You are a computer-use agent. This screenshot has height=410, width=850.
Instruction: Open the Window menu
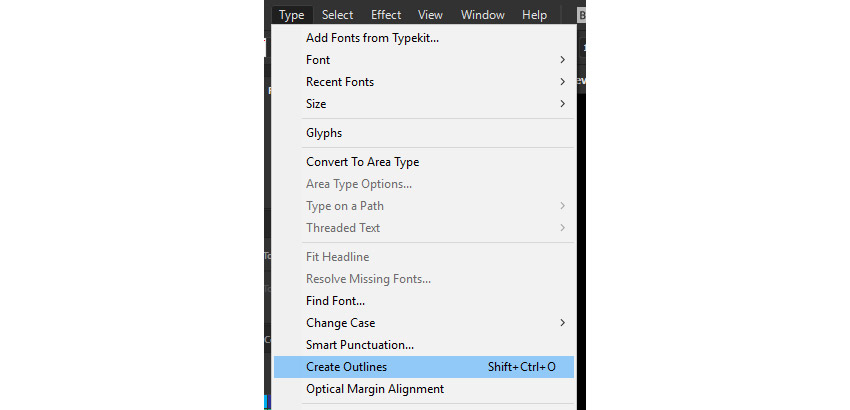pos(482,15)
